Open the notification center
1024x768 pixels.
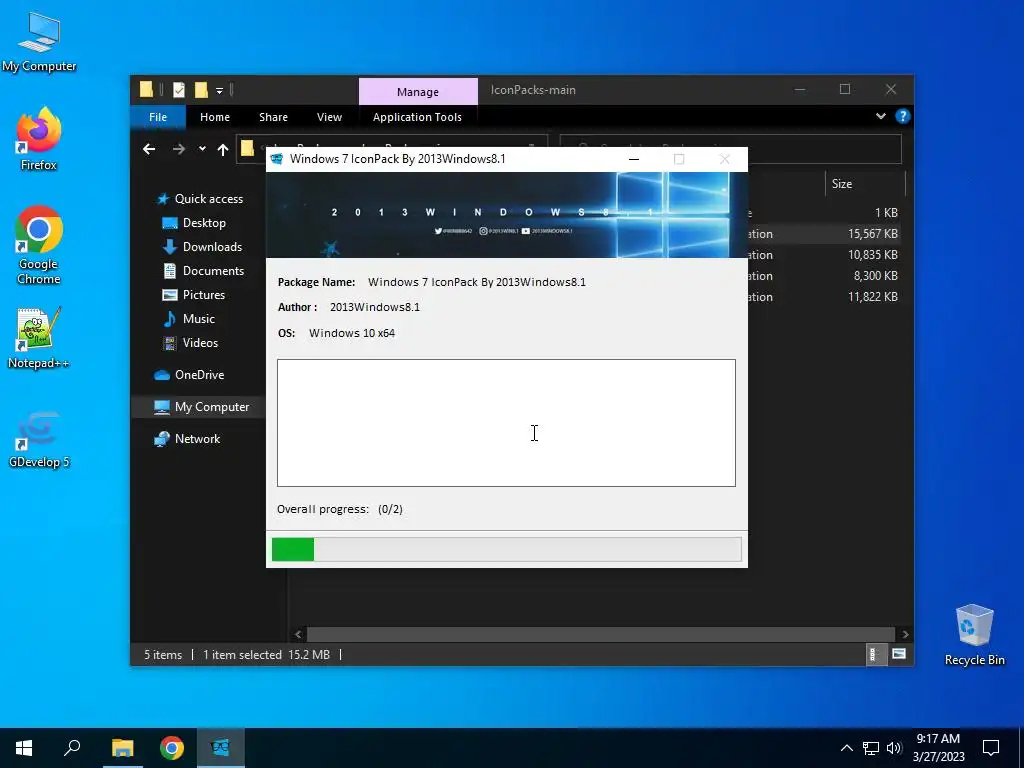[x=991, y=748]
